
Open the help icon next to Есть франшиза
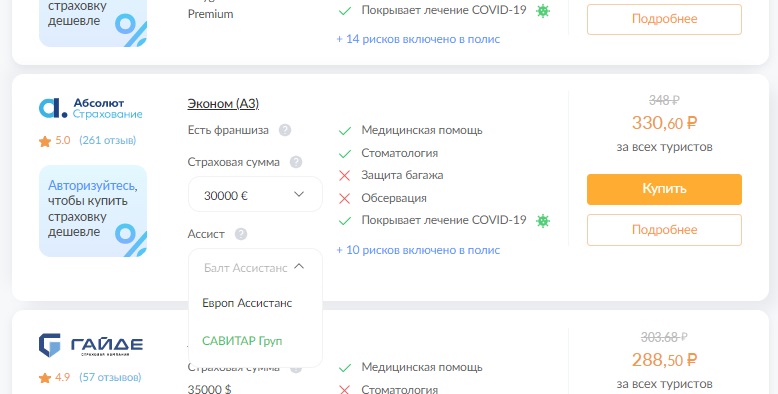285,130
